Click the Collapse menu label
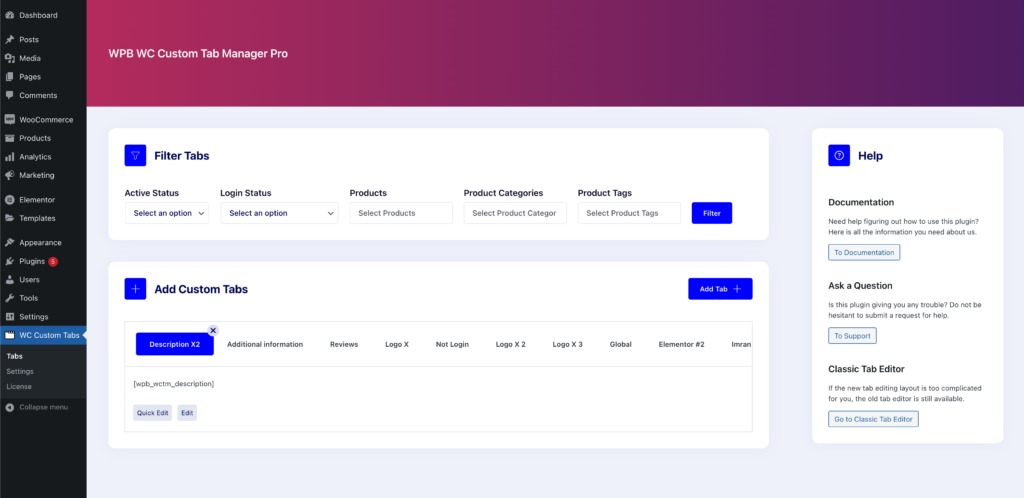This screenshot has width=1024, height=498. click(x=43, y=407)
